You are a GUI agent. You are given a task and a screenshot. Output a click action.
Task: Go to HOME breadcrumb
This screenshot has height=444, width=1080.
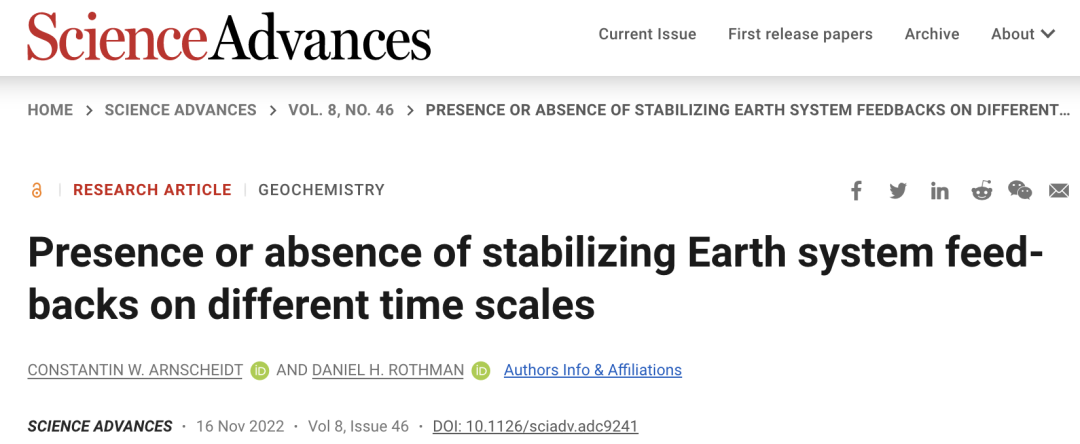50,110
